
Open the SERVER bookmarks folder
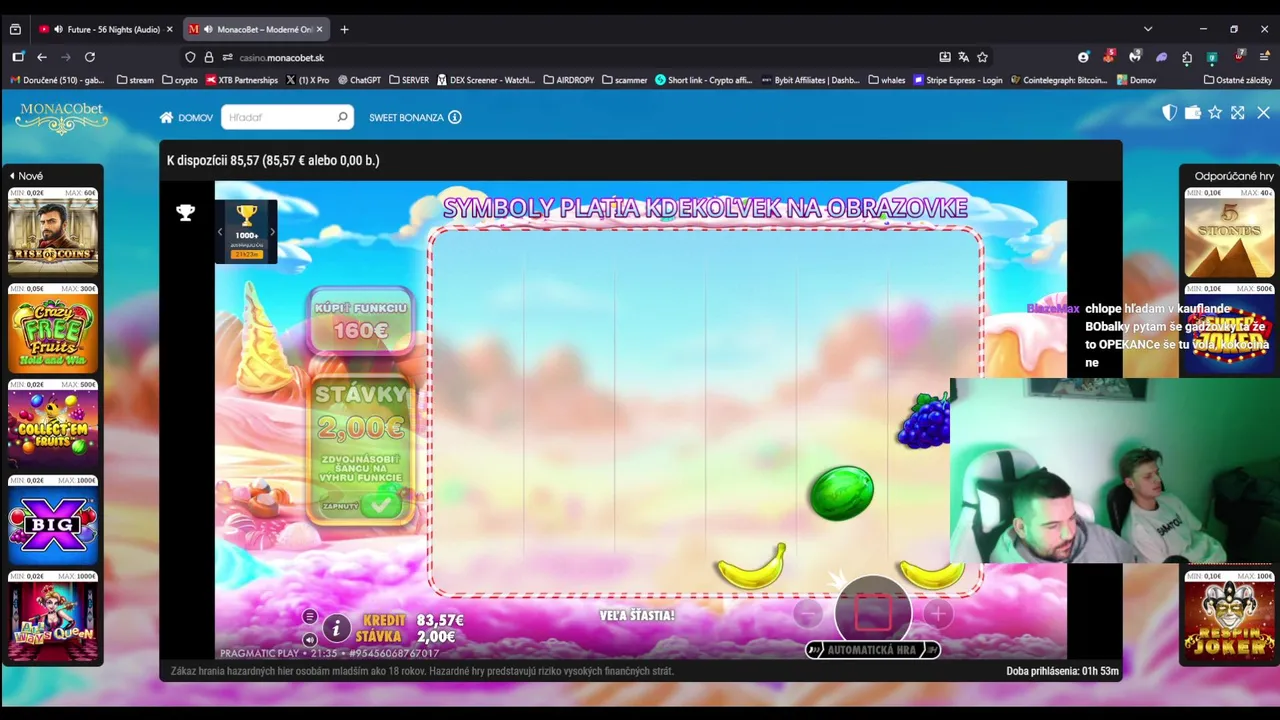[x=409, y=80]
